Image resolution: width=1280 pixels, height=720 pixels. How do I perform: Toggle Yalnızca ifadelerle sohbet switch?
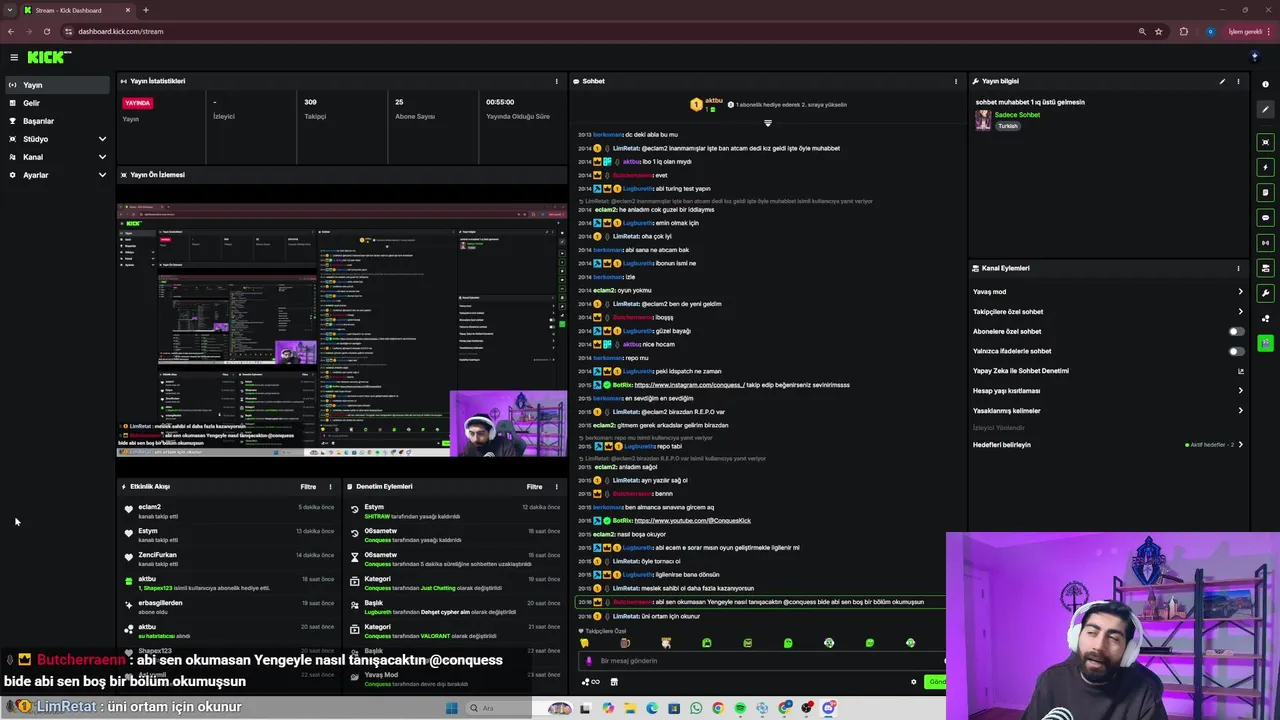1237,351
